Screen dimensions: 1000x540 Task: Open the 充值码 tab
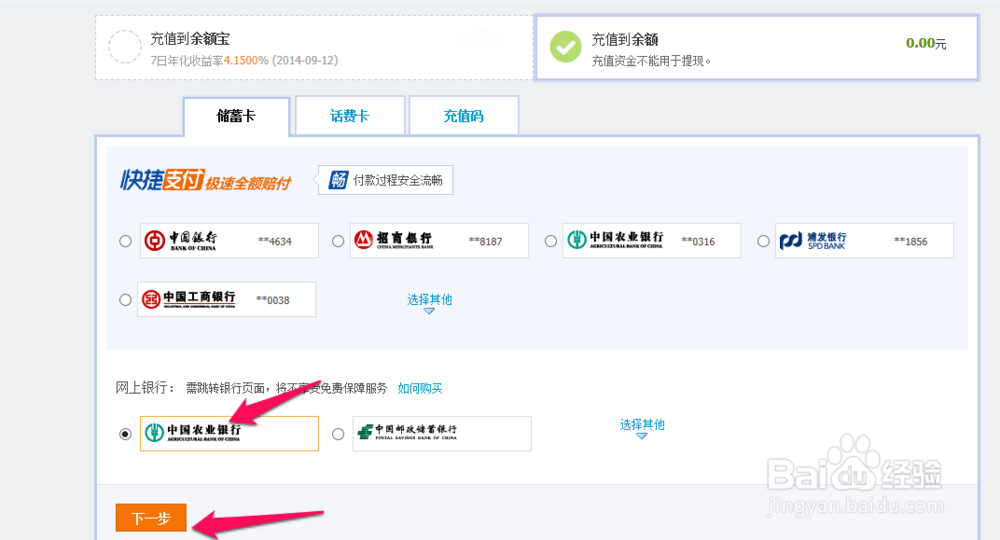(x=464, y=116)
